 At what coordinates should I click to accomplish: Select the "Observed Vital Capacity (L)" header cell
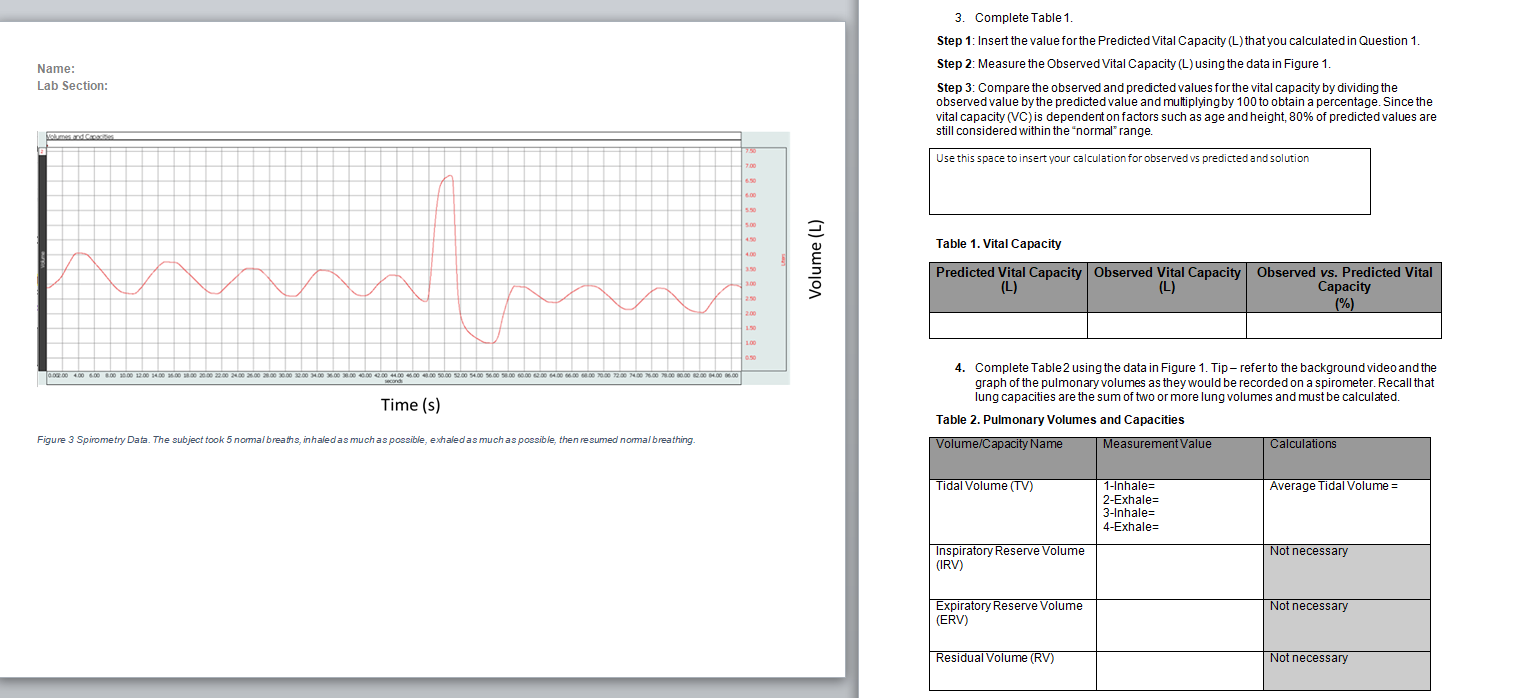(x=1166, y=287)
